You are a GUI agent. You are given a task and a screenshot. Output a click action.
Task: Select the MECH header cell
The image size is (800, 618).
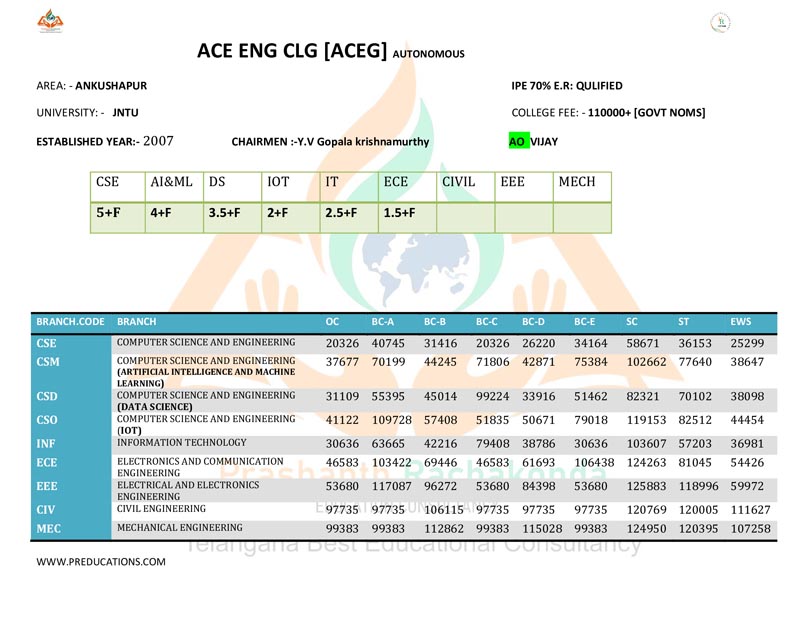[x=582, y=187]
